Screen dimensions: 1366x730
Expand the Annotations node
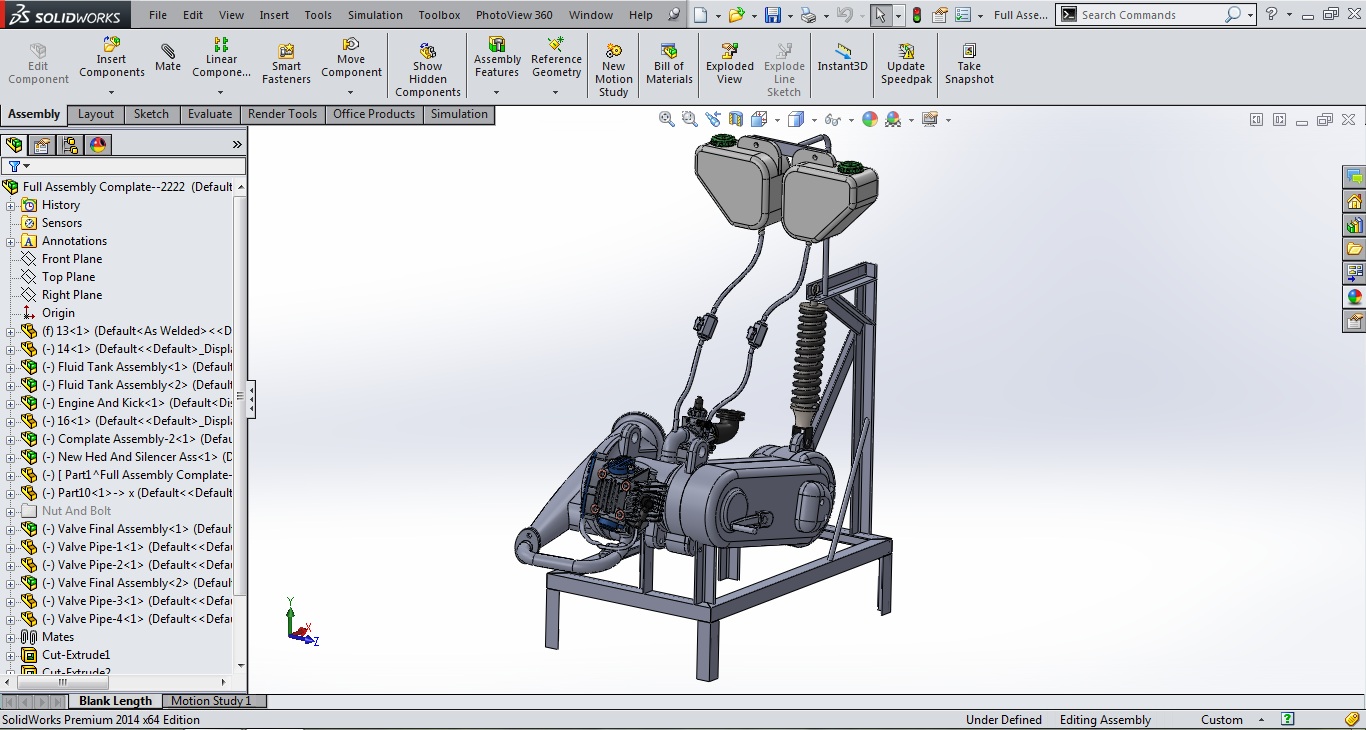click(11, 241)
